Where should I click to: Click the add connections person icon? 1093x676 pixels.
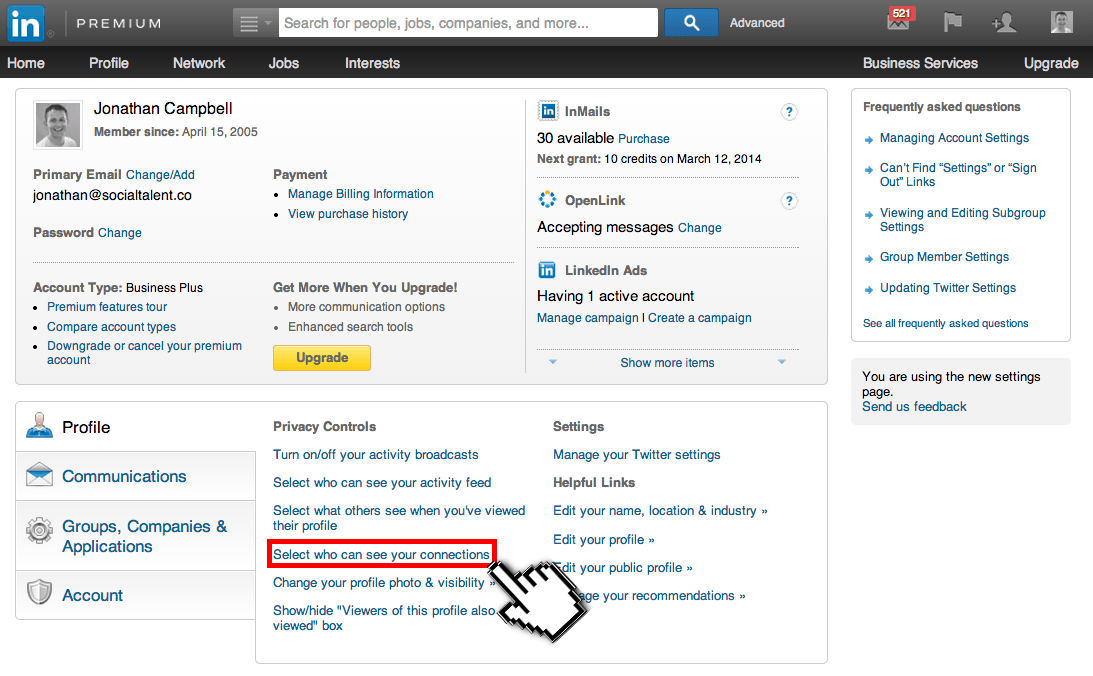coord(1004,23)
